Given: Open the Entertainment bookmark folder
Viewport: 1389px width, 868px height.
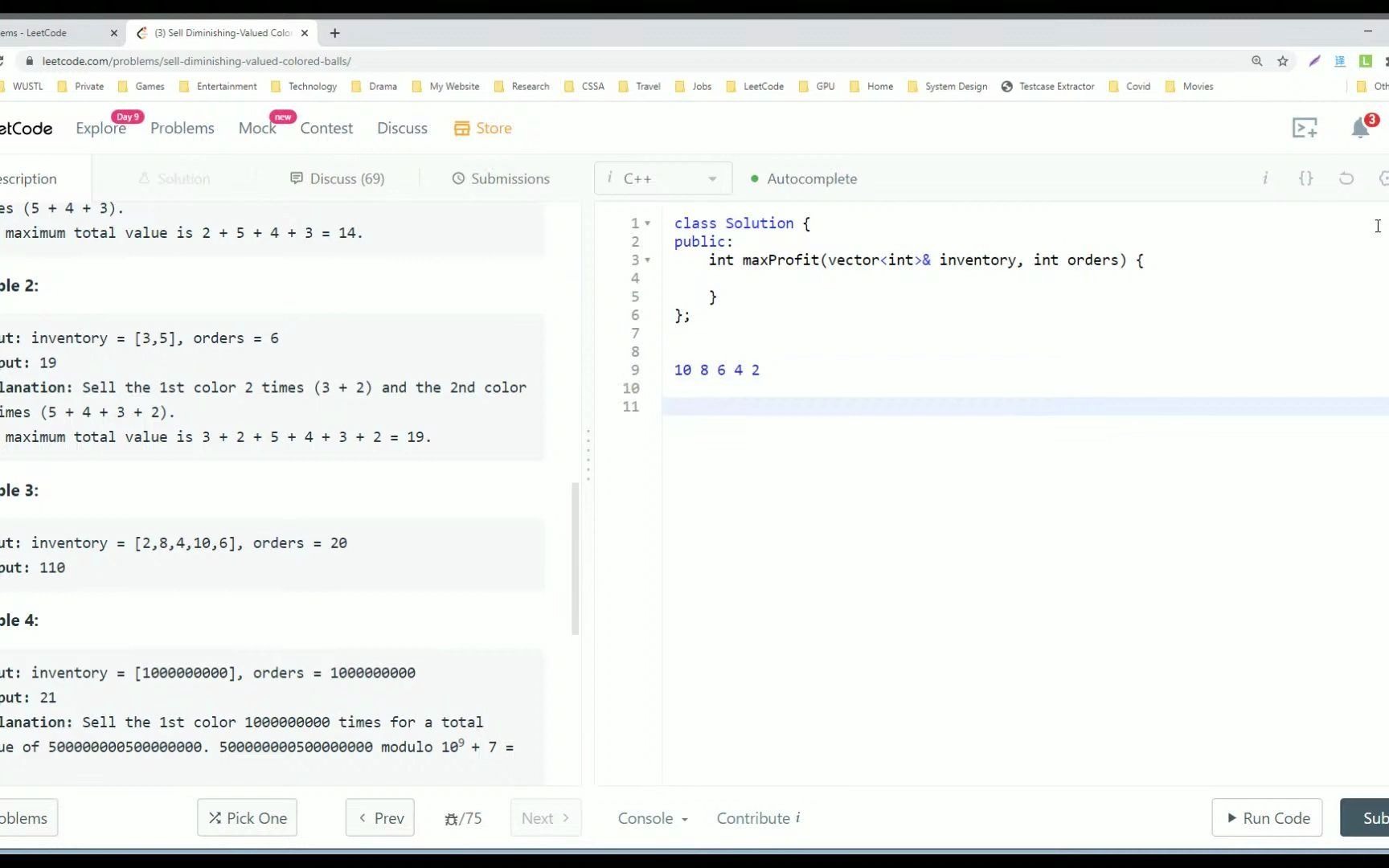Looking at the screenshot, I should coord(218,86).
